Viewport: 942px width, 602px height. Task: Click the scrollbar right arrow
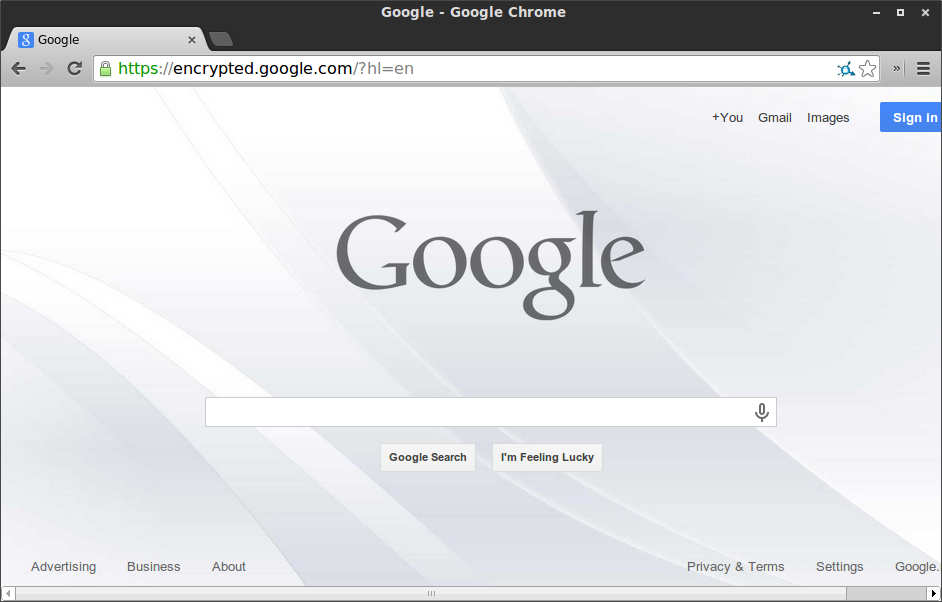(x=934, y=594)
